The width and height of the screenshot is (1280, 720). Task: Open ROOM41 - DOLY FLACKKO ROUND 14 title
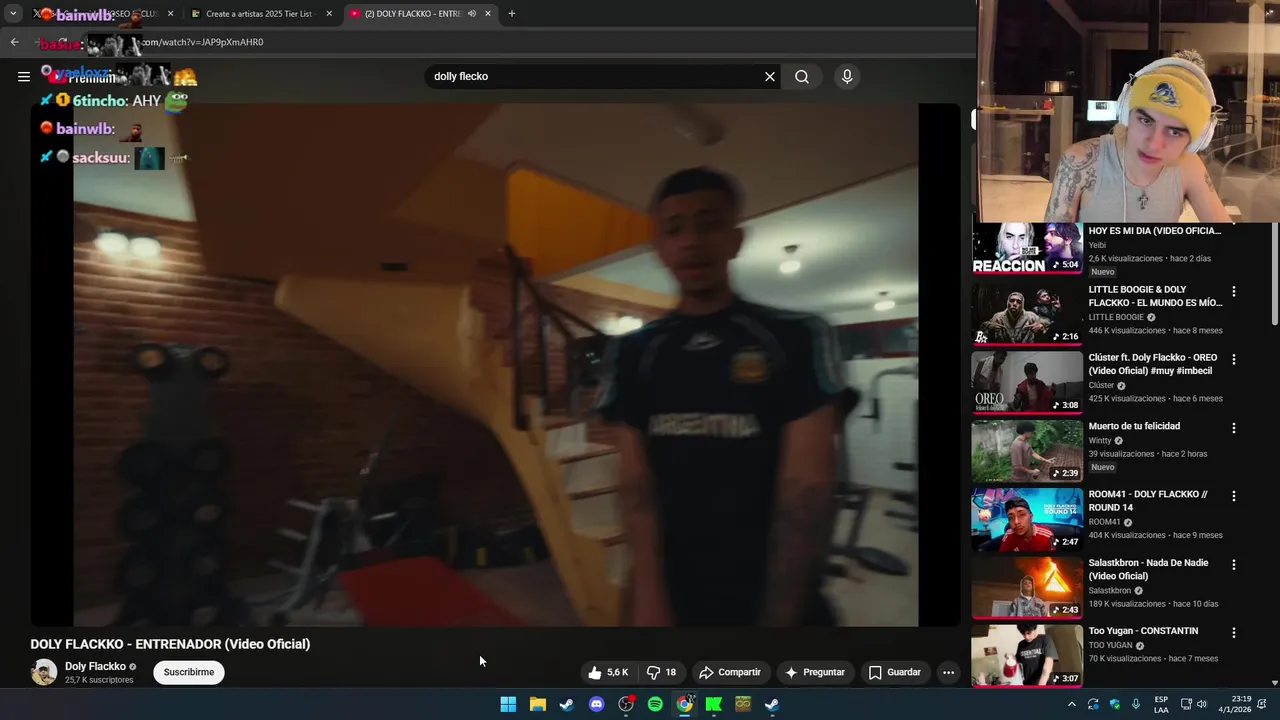click(x=1148, y=501)
